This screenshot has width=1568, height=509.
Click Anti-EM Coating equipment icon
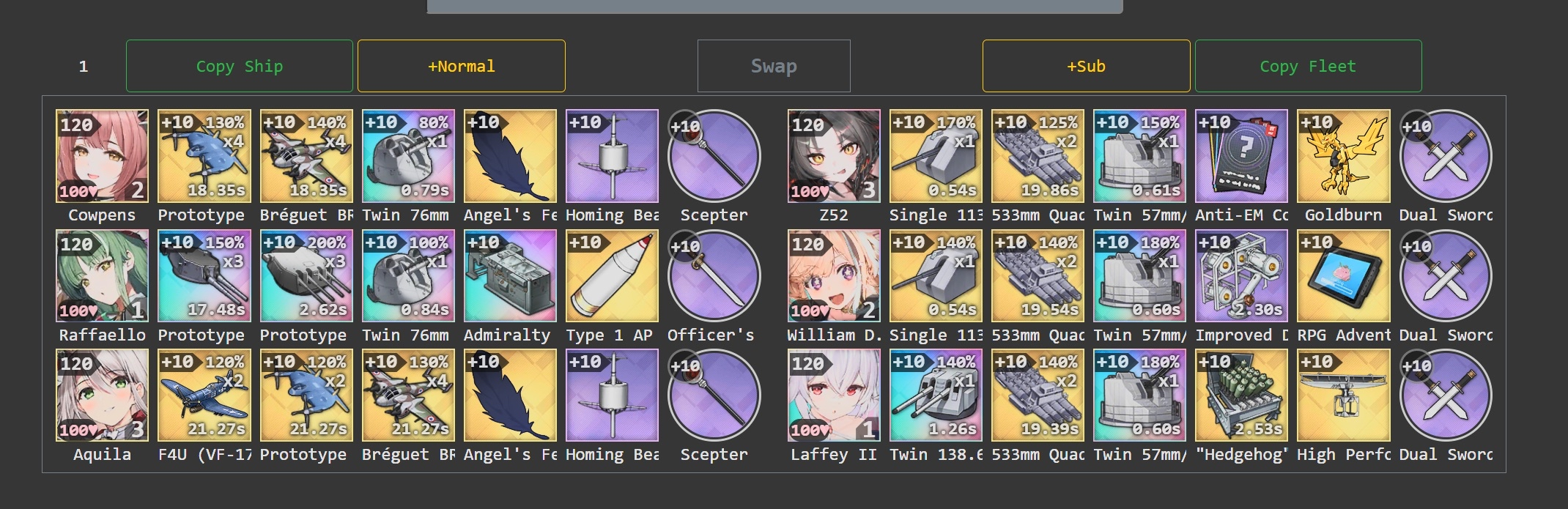[x=1241, y=156]
